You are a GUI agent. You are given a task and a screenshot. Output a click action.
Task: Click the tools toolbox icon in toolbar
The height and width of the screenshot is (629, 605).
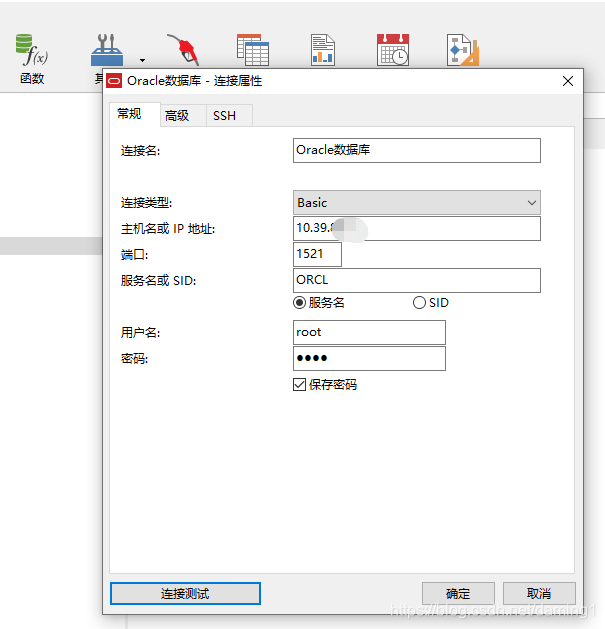pos(107,50)
